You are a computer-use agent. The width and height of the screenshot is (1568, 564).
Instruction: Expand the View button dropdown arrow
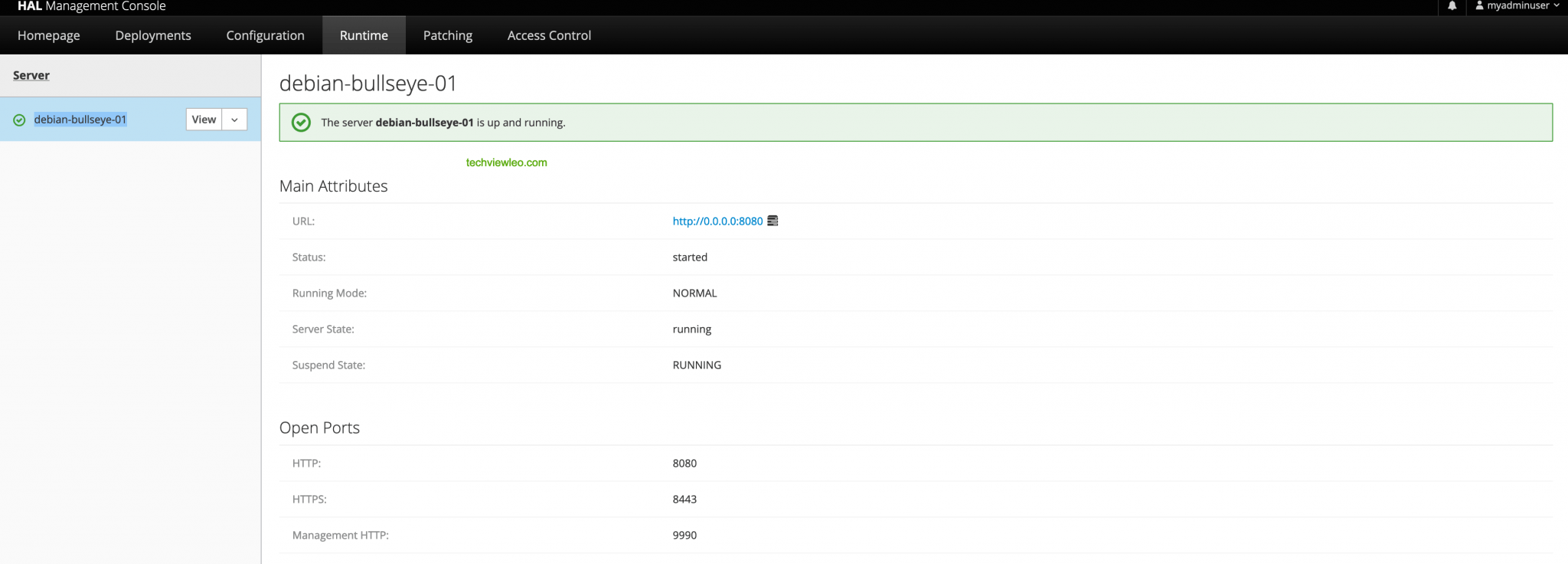(234, 120)
